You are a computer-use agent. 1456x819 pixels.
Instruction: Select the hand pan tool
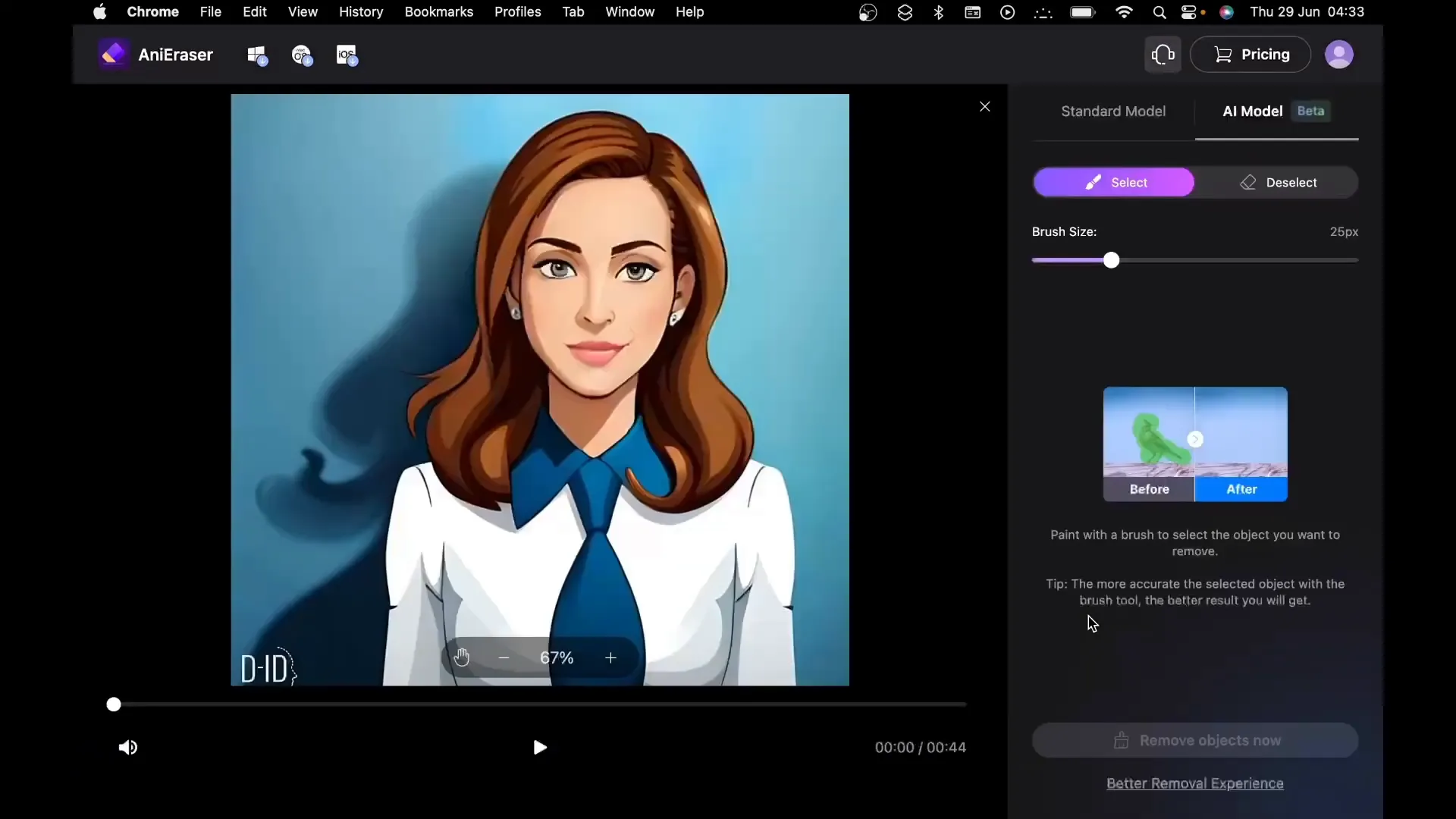coord(462,657)
